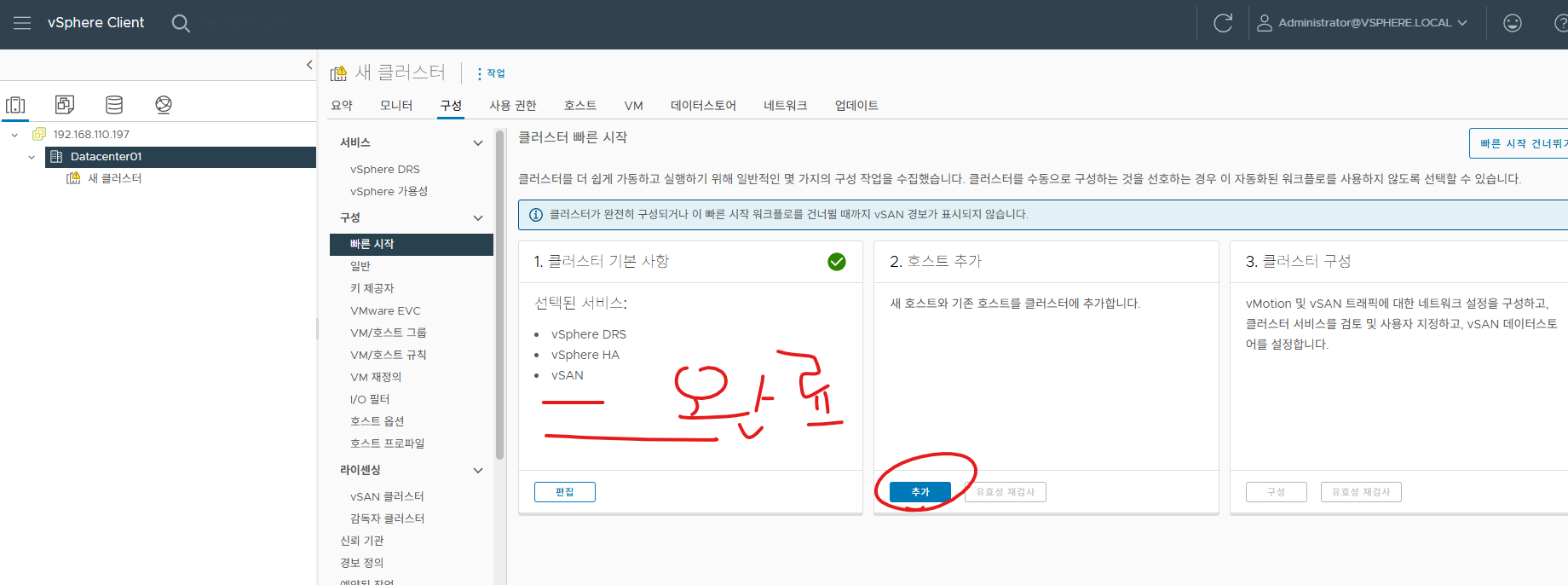The width and height of the screenshot is (1568, 585).
Task: Refresh the vSphere Client view
Action: (1223, 23)
